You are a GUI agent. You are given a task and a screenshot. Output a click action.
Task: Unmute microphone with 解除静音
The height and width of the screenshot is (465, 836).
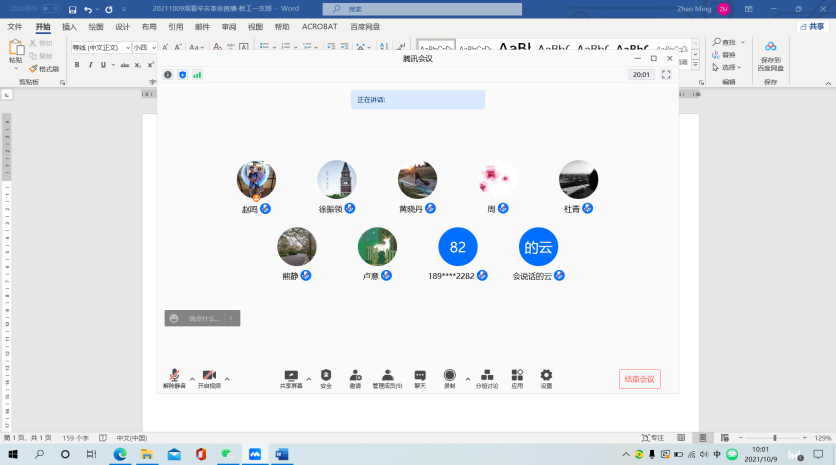[175, 375]
